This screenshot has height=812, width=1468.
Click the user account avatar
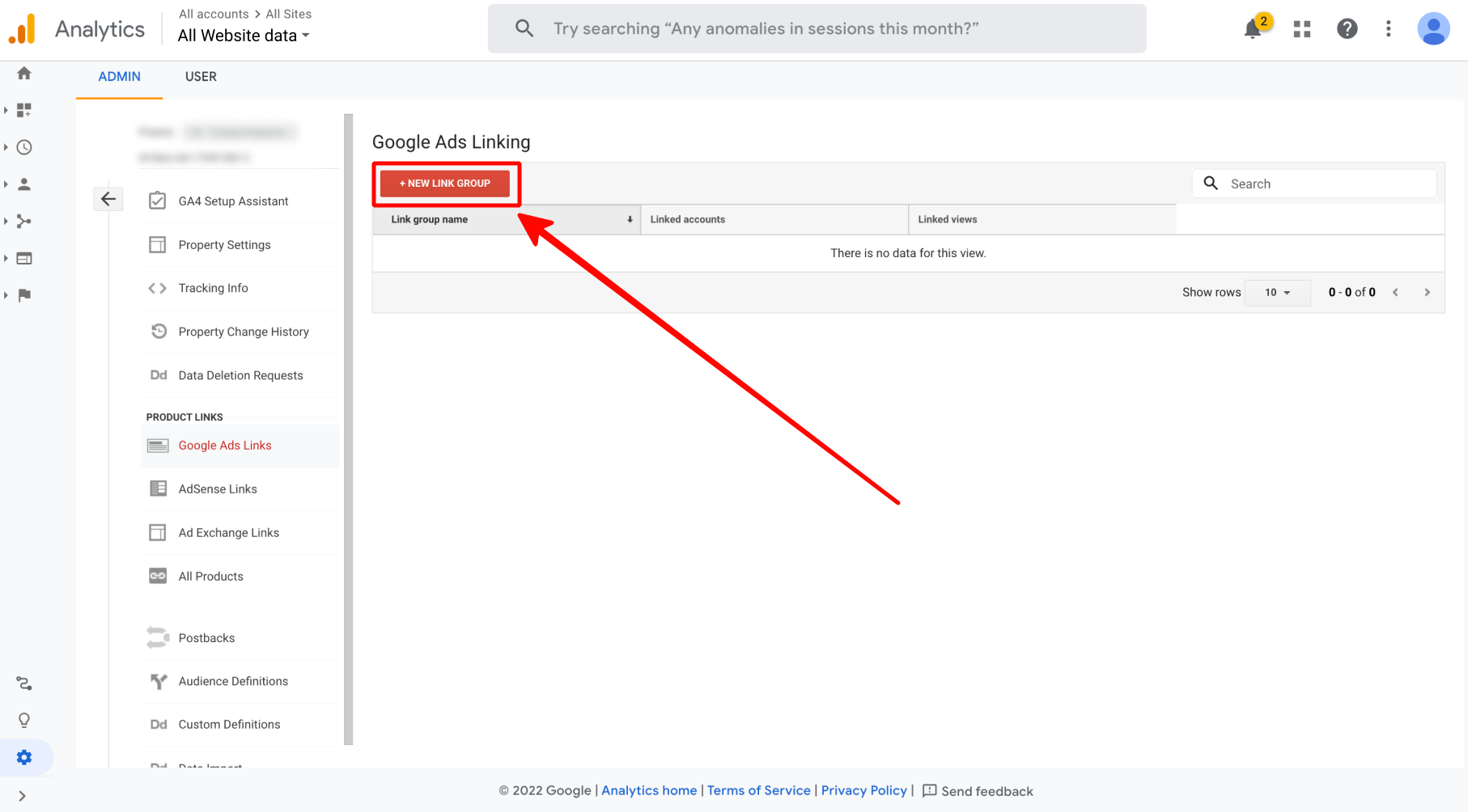pos(1433,29)
